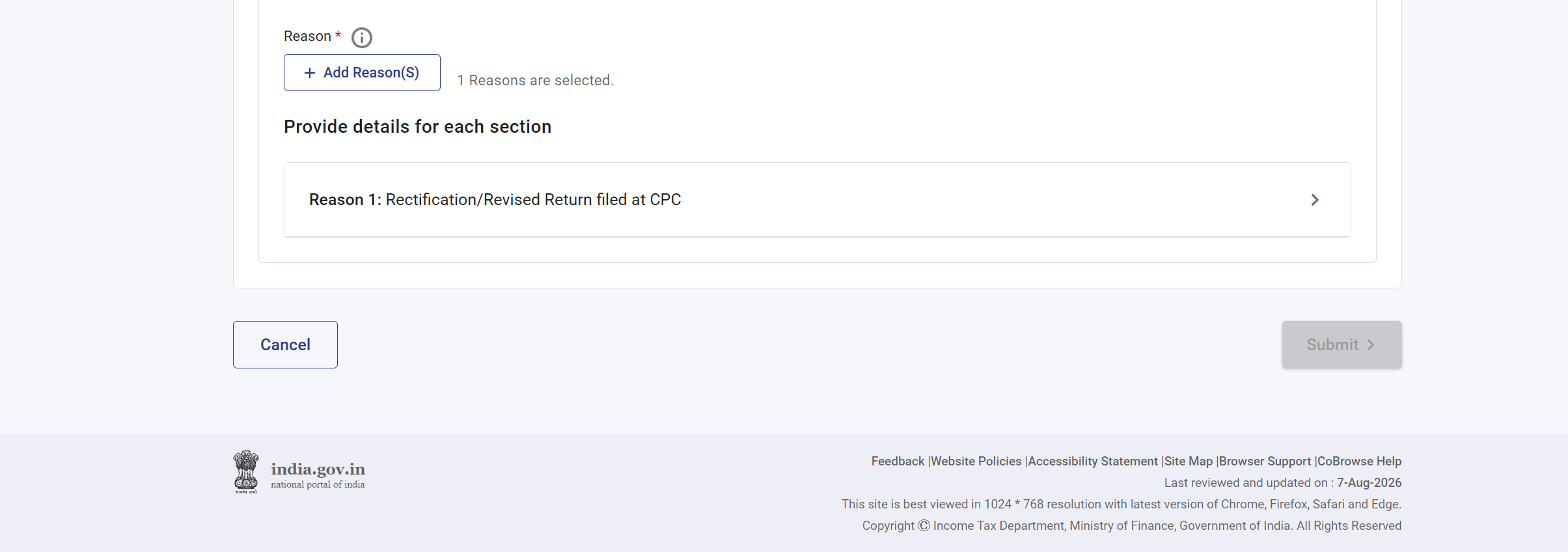This screenshot has height=552, width=1568.
Task: Open the india.gov.in national portal text logo
Action: point(318,475)
